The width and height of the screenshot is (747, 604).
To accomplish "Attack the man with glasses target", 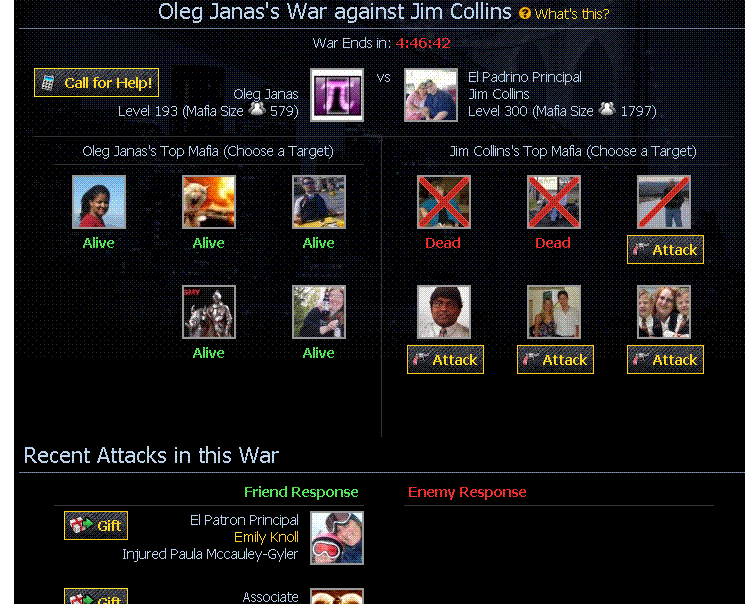I will tap(445, 360).
